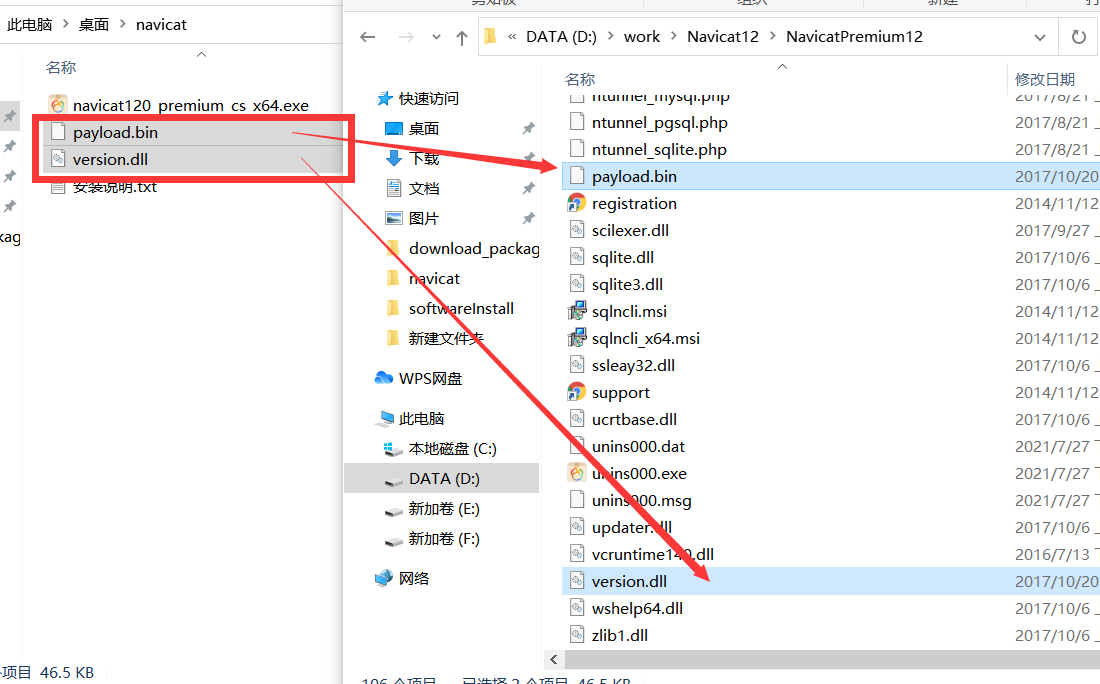Viewport: 1100px width, 684px height.
Task: Click the Forward arrow in the right Explorer window
Action: click(406, 37)
